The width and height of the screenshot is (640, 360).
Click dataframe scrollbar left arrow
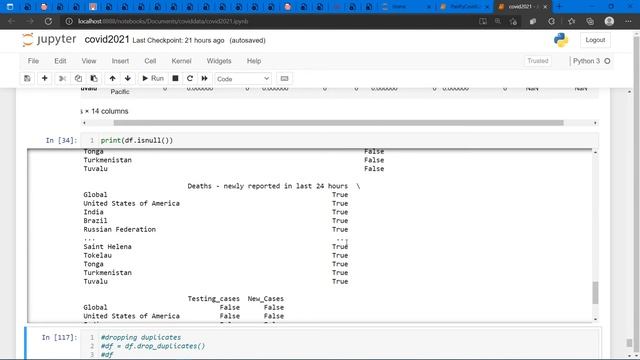(x=84, y=123)
